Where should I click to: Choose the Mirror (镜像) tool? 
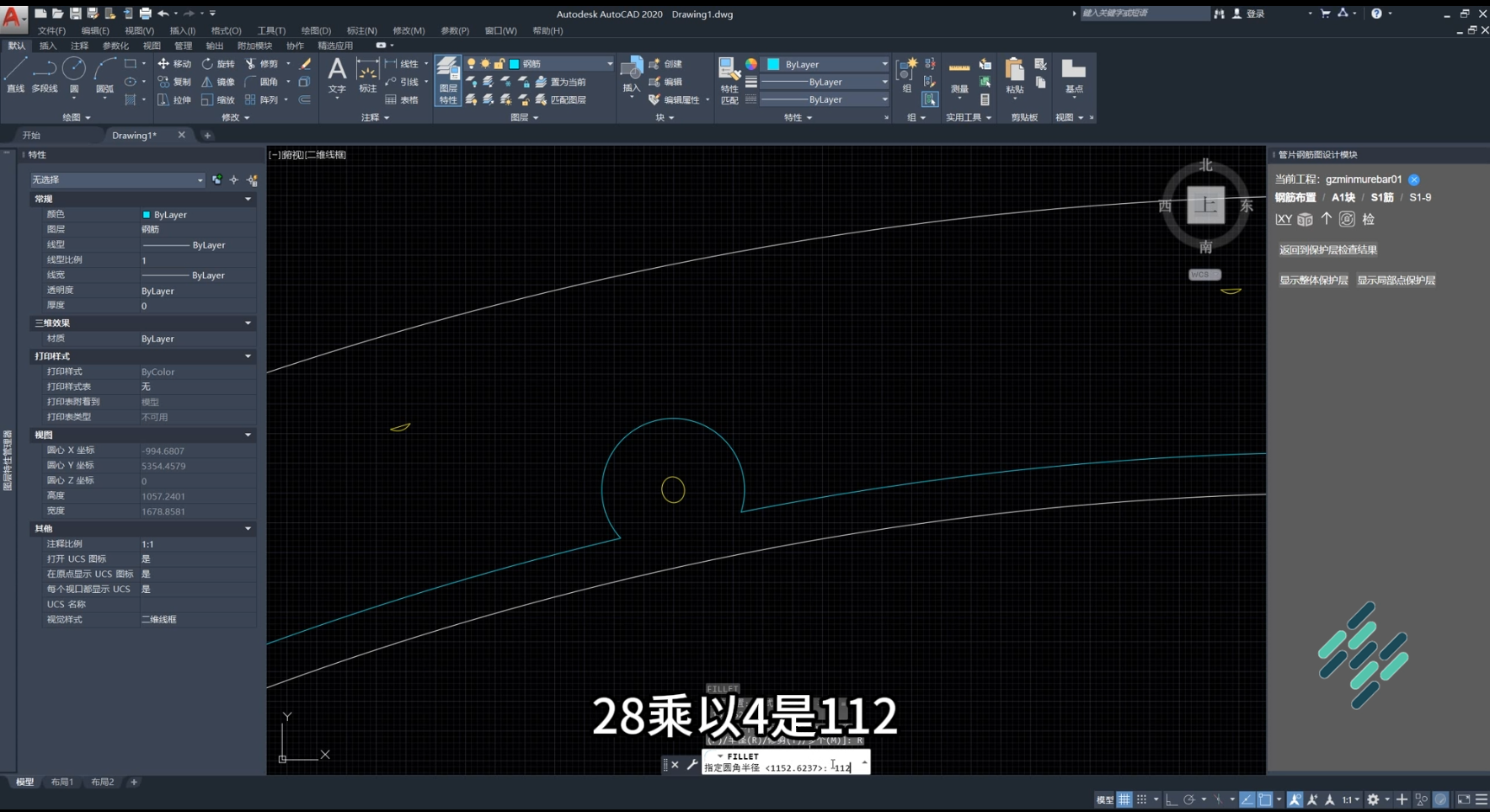point(218,82)
